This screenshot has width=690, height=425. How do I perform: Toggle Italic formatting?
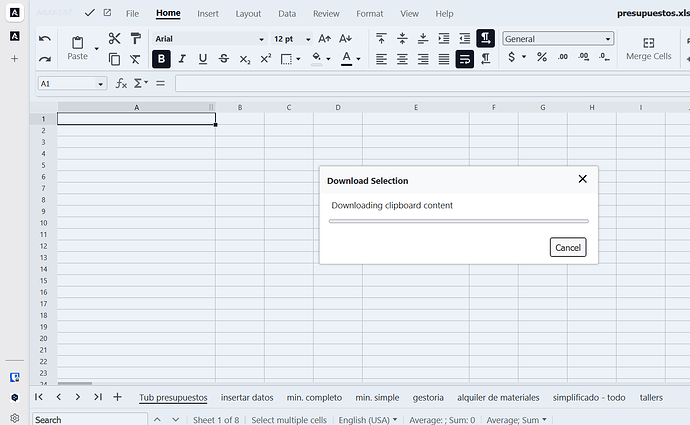[182, 59]
